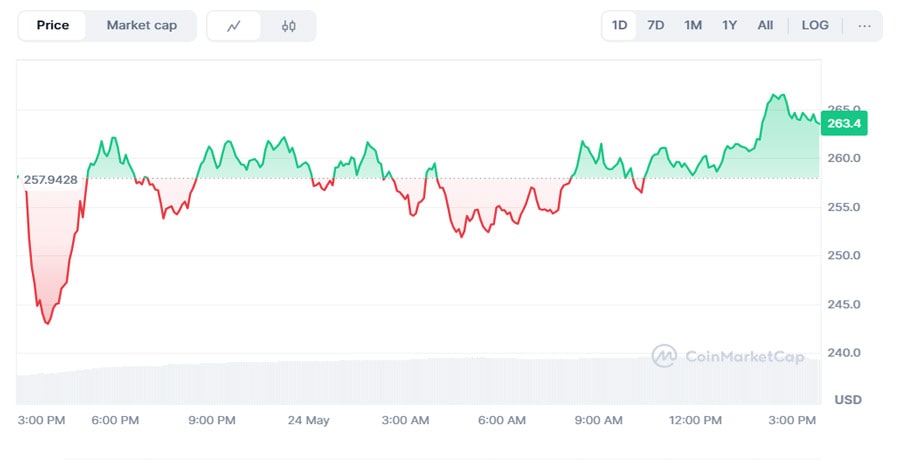
Task: Select the 7D time range
Action: coord(655,26)
